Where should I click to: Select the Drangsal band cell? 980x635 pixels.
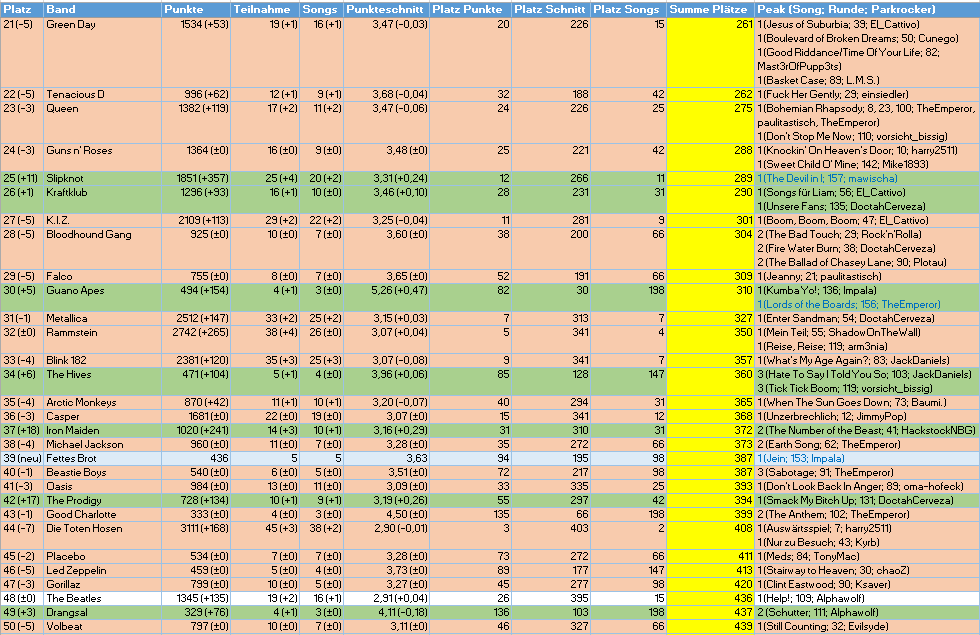(102, 612)
